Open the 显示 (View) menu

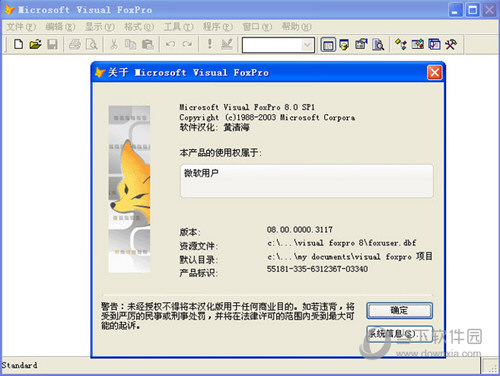(x=100, y=27)
